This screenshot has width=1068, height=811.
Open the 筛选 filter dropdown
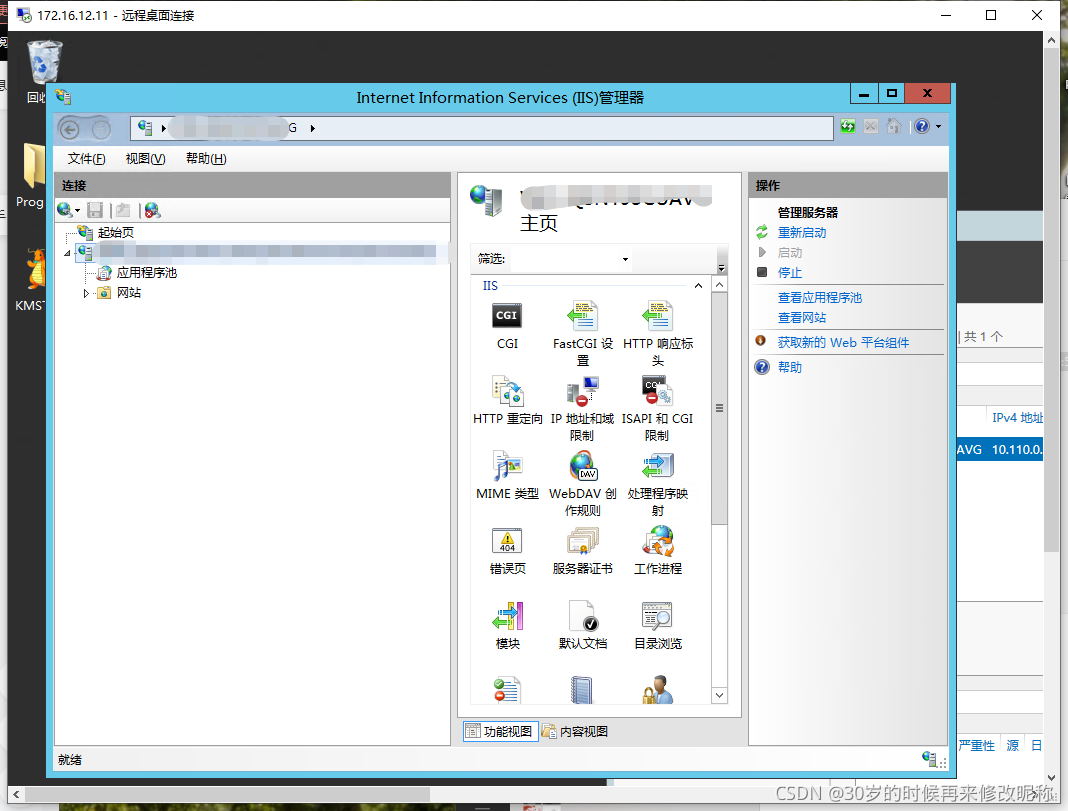click(625, 259)
